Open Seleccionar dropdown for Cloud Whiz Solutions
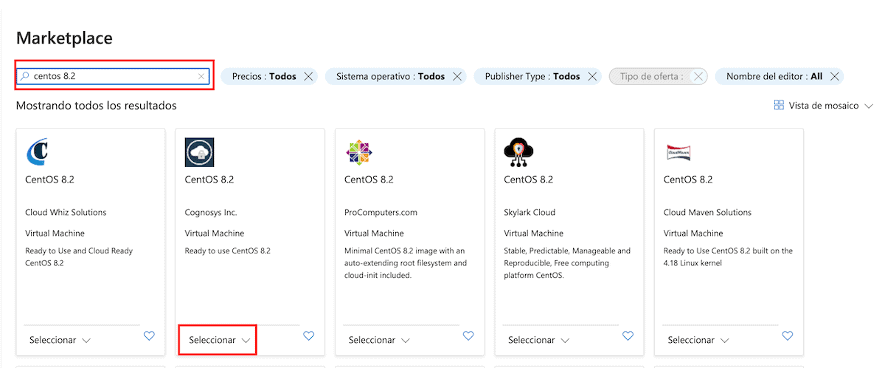The height and width of the screenshot is (368, 885). tap(60, 340)
